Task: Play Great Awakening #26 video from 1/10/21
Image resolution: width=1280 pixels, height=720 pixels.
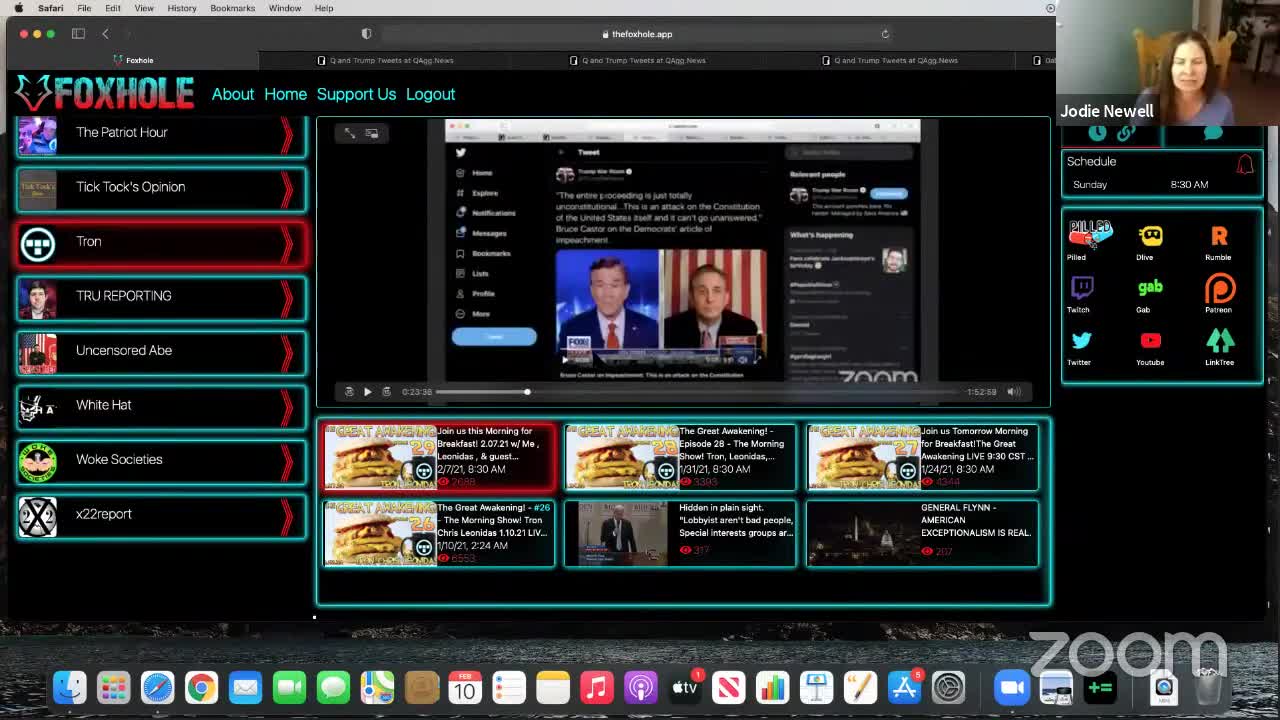Action: coord(438,534)
